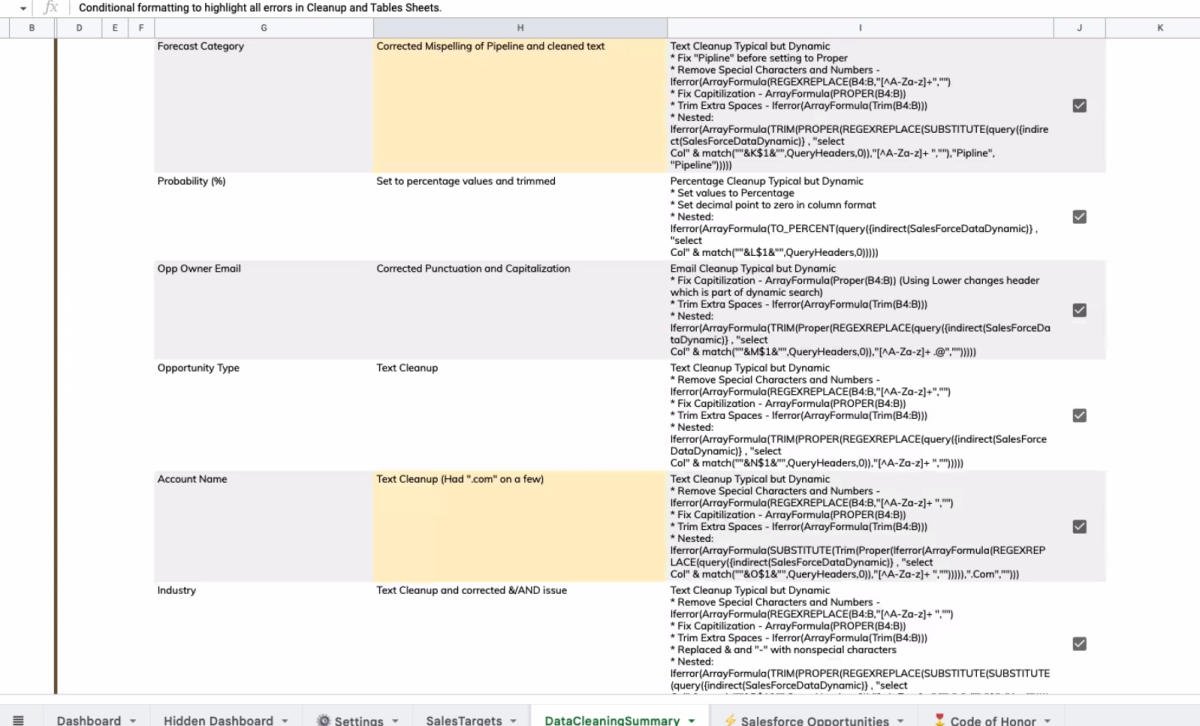The width and height of the screenshot is (1200, 726).
Task: Toggle the Account Name row checkbox
Action: tap(1079, 526)
